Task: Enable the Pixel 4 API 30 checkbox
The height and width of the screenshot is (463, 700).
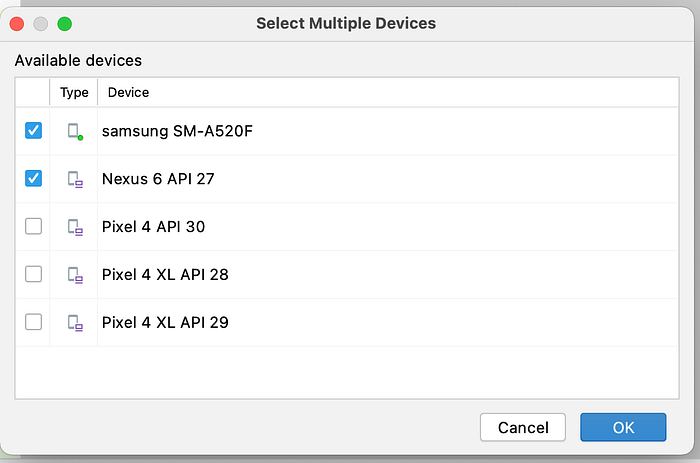Action: (x=34, y=227)
